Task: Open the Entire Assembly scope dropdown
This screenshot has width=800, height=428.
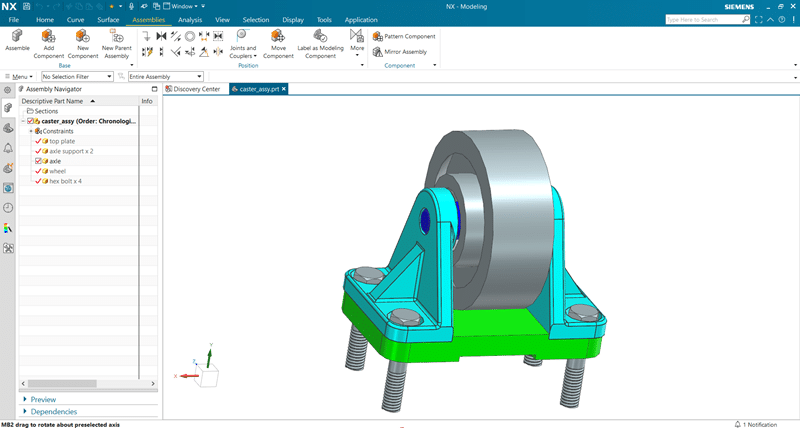Action: coord(165,76)
